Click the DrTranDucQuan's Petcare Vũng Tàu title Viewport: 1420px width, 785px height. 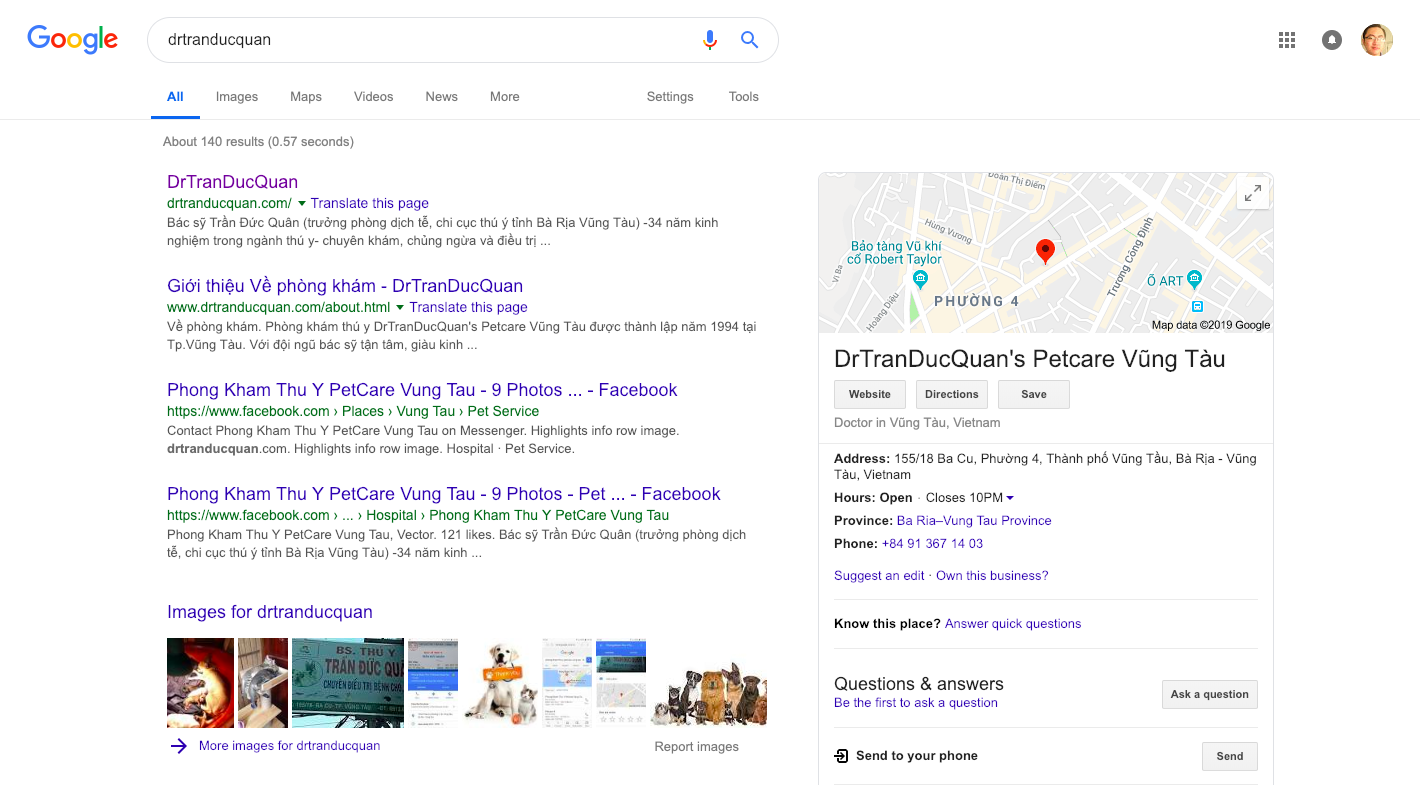pos(1030,359)
